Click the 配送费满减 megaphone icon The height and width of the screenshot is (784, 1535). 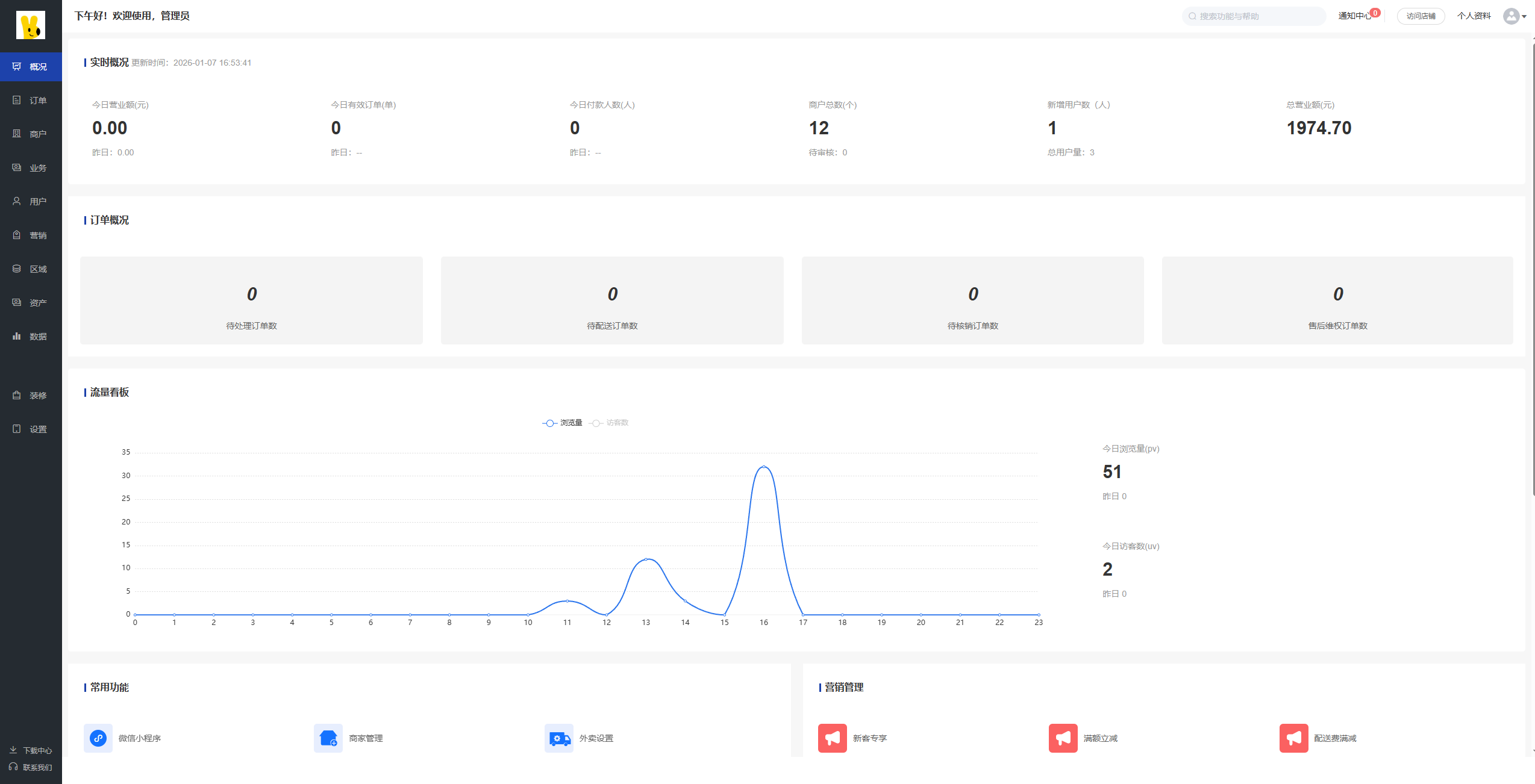coord(1293,738)
